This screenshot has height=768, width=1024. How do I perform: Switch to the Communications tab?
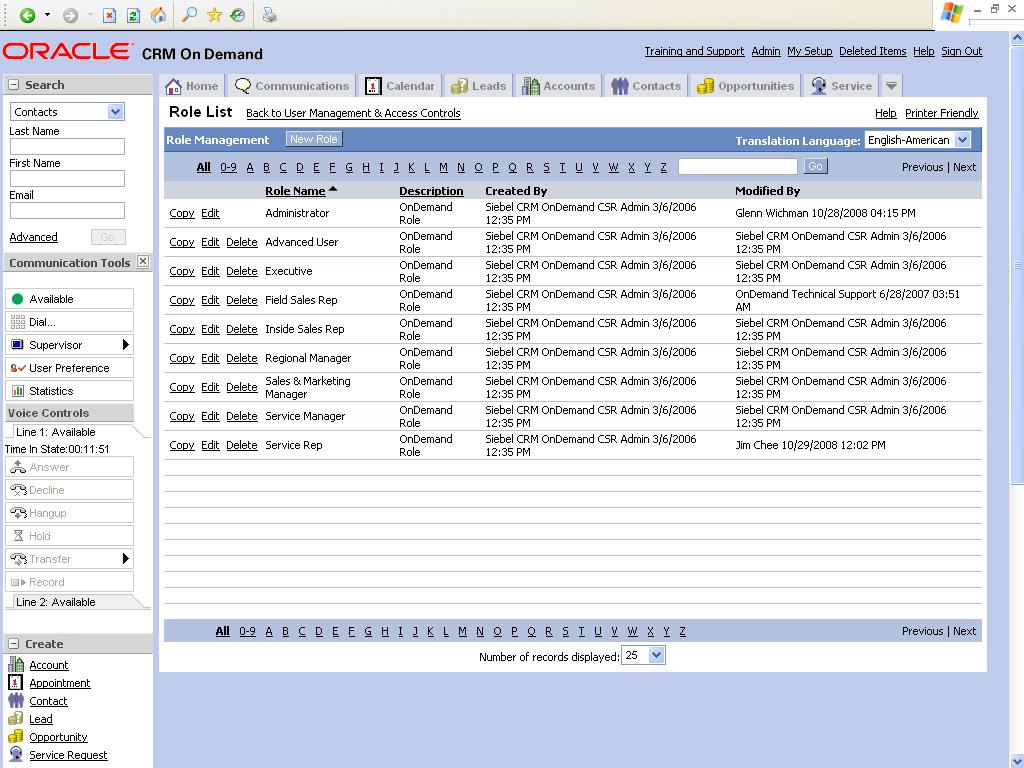292,86
